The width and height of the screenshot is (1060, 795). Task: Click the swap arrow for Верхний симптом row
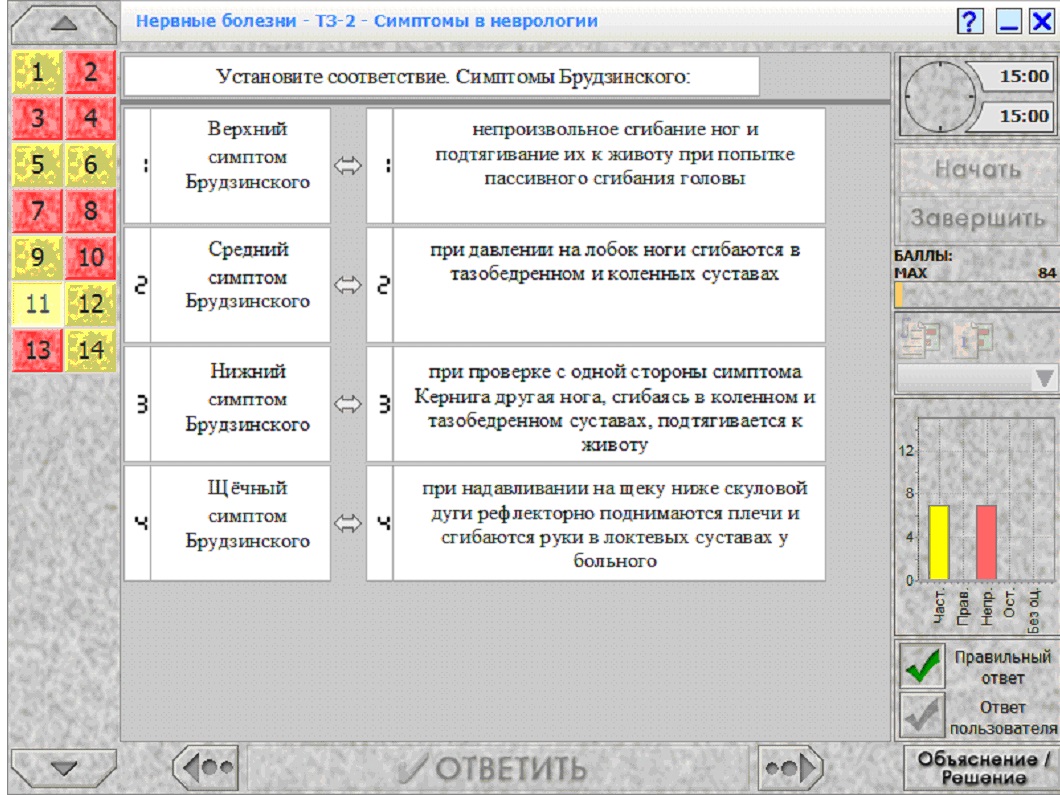point(347,166)
